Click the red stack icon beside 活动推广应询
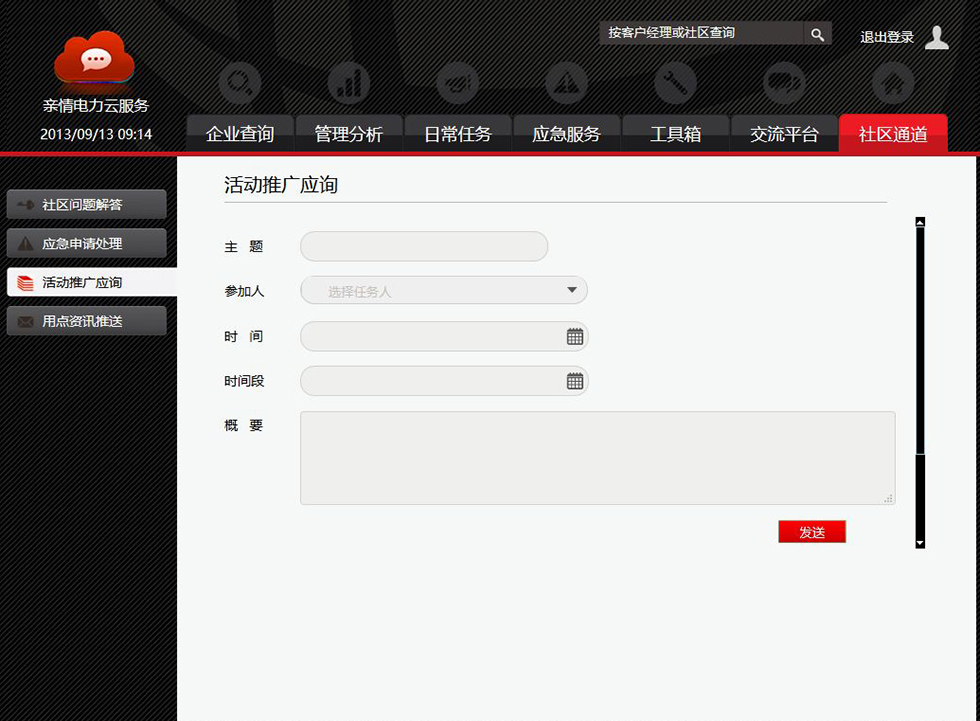This screenshot has height=721, width=980. [26, 283]
